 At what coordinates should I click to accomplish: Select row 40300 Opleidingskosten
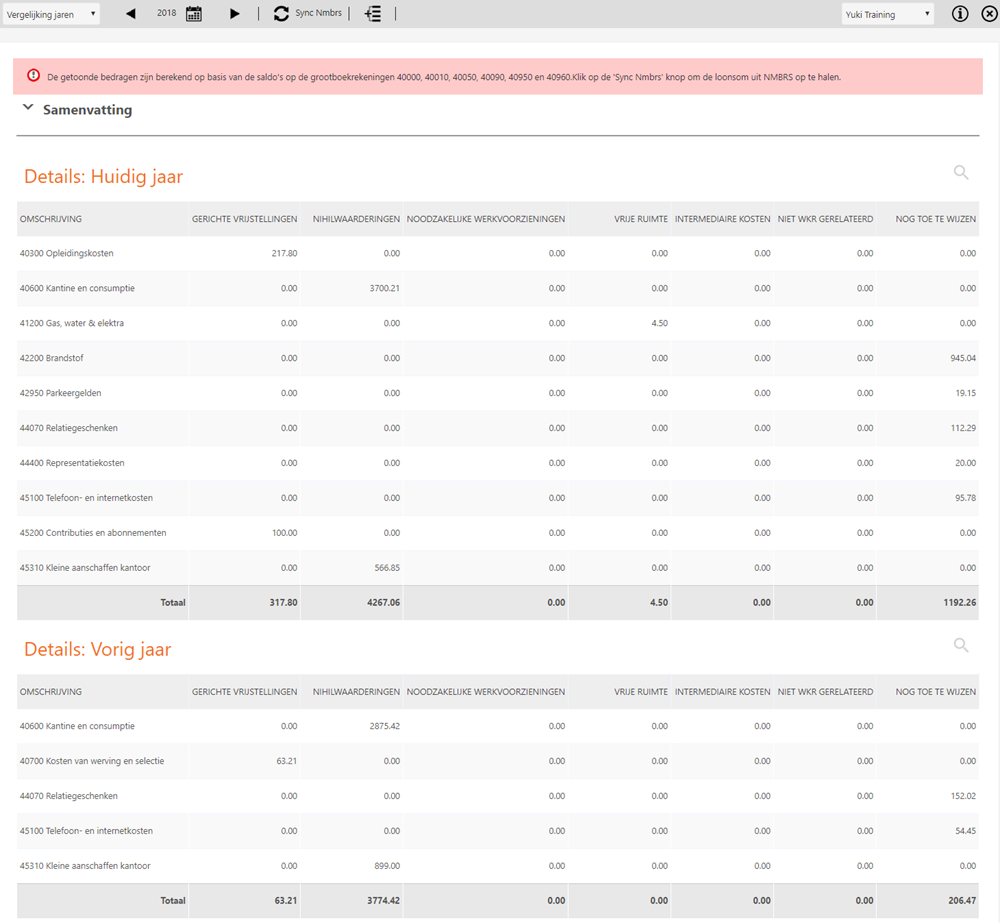click(x=497, y=253)
